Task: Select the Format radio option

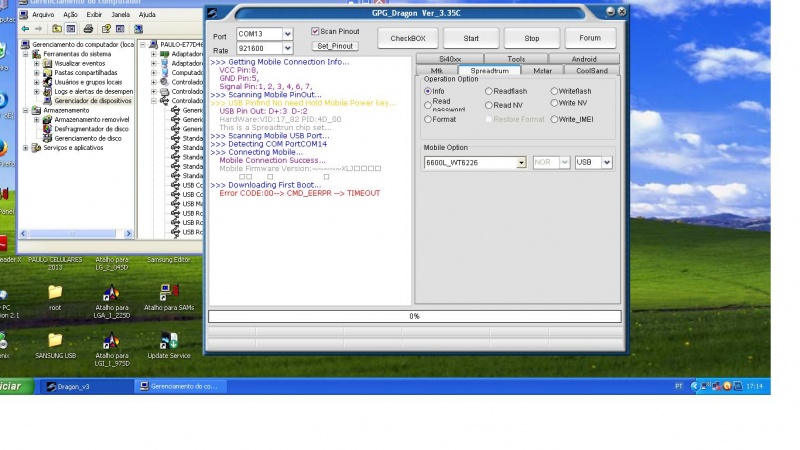Action: point(428,119)
